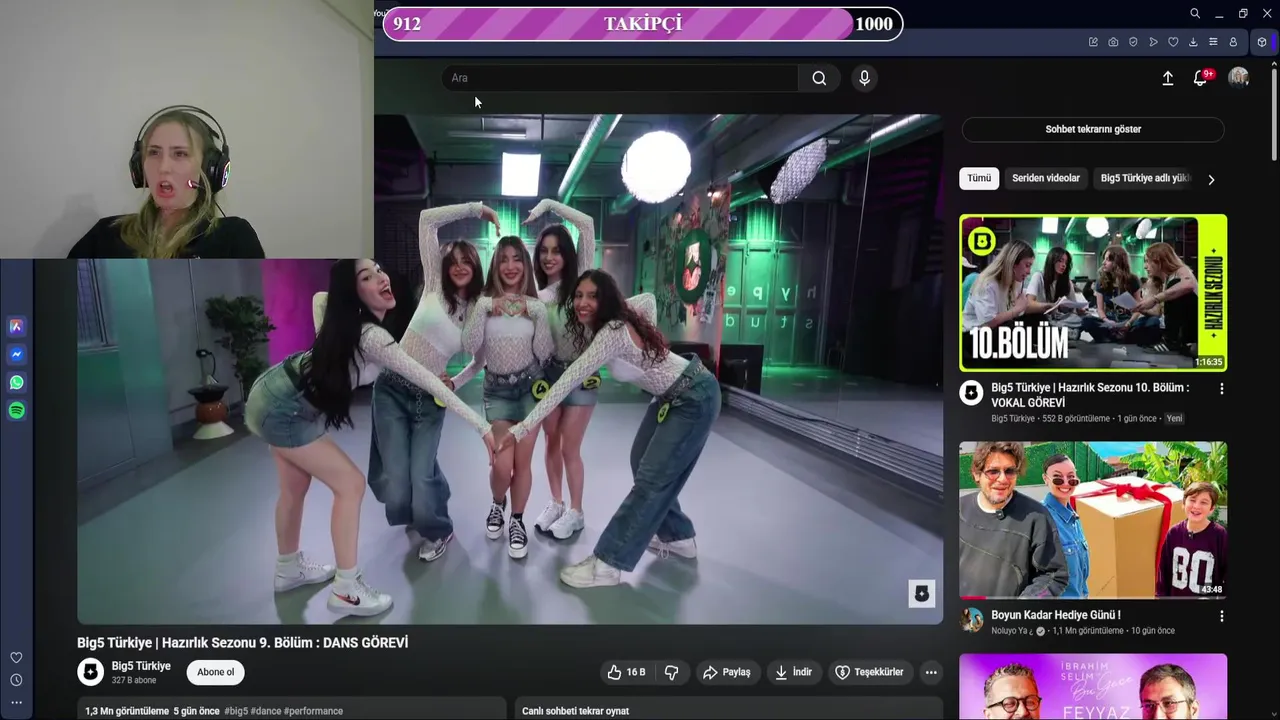
Task: Open extensions cube icon
Action: (1262, 42)
